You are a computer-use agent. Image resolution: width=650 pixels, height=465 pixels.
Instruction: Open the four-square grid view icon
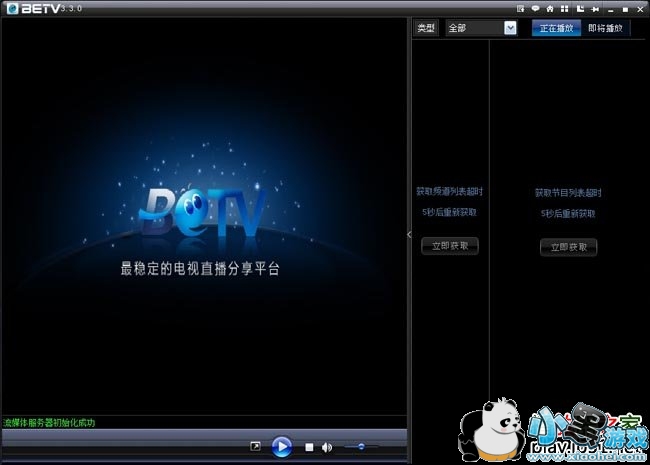565,9
